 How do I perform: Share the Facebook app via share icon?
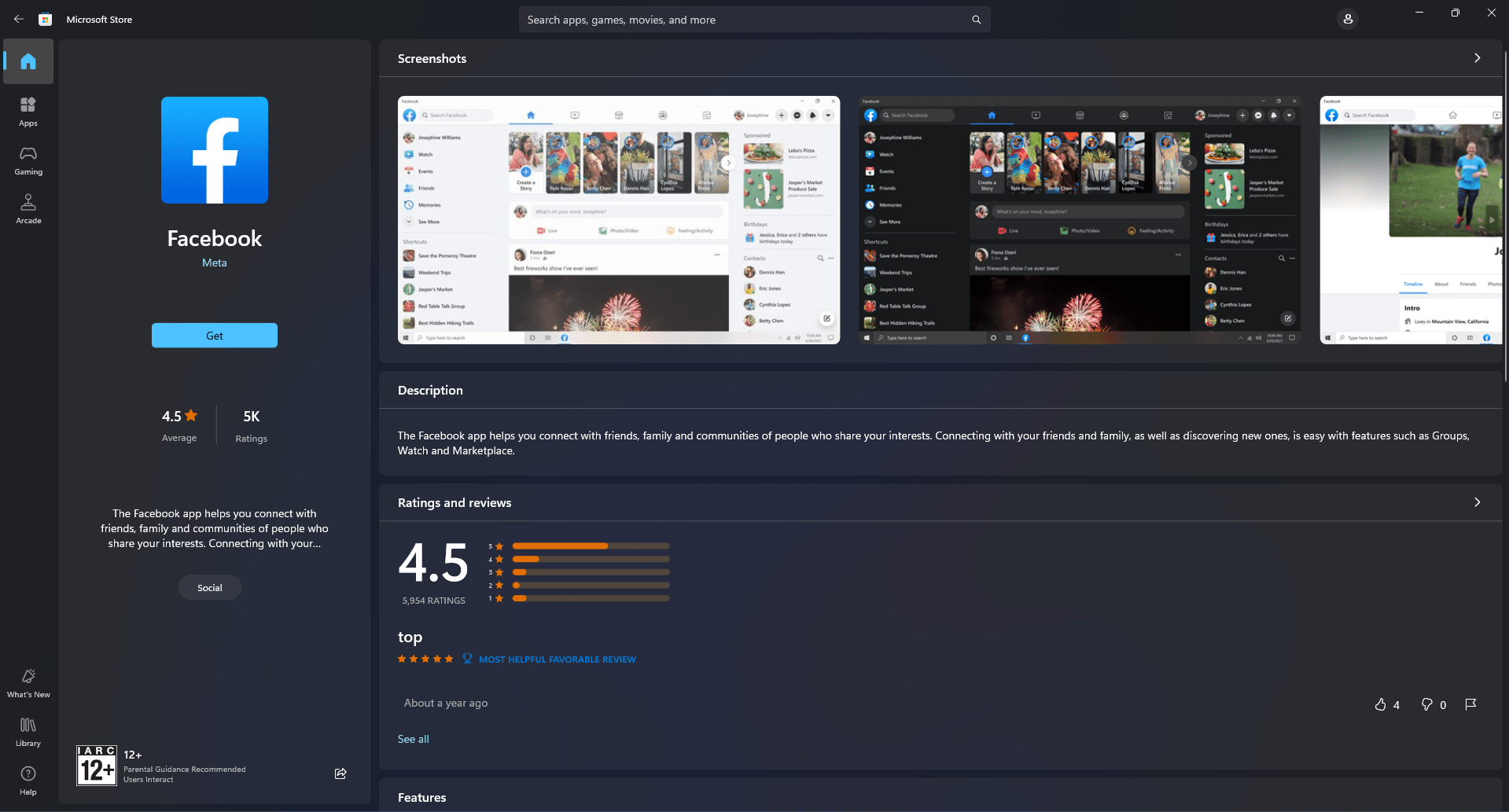(x=340, y=773)
